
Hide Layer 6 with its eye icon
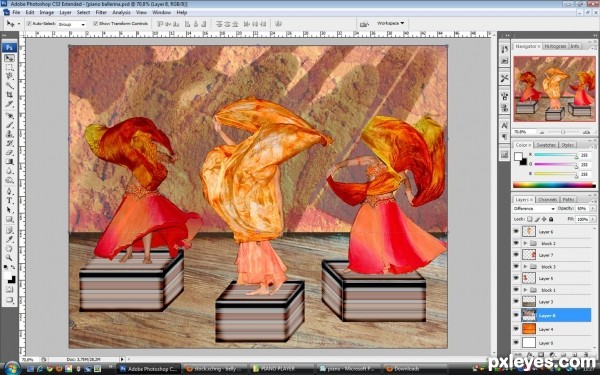[x=516, y=232]
